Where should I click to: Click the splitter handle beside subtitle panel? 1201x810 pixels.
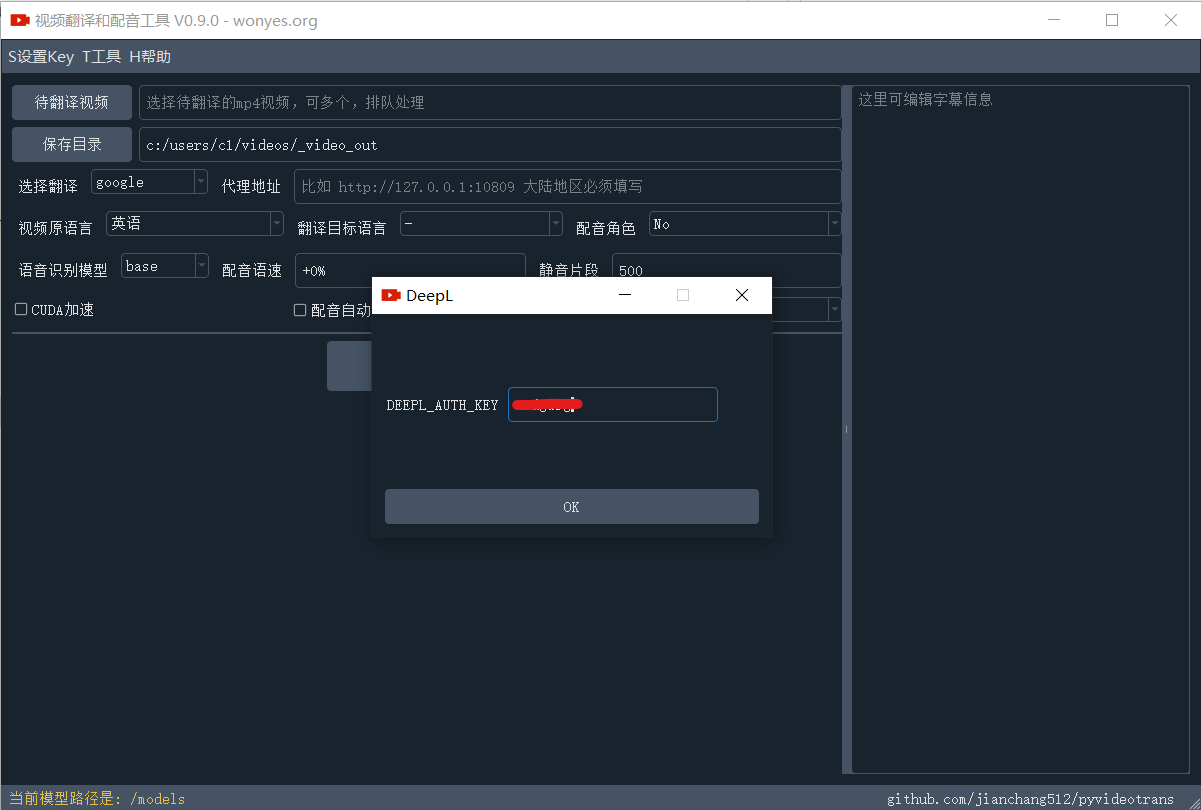[847, 429]
